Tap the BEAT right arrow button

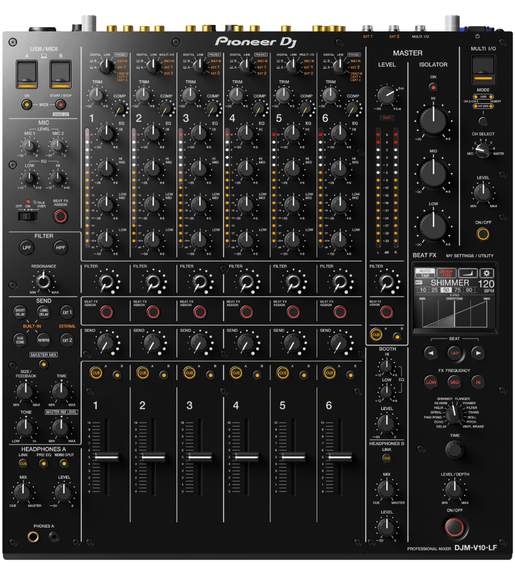[478, 353]
